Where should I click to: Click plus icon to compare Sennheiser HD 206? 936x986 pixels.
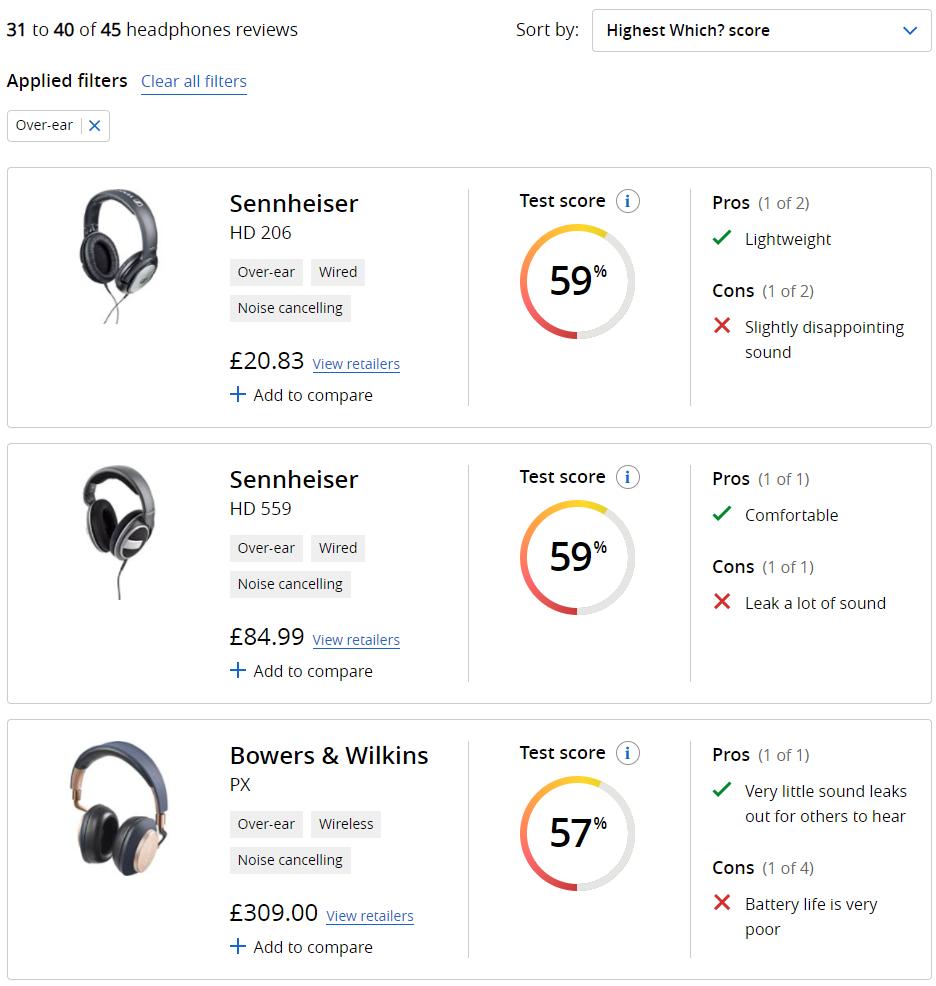click(x=238, y=395)
